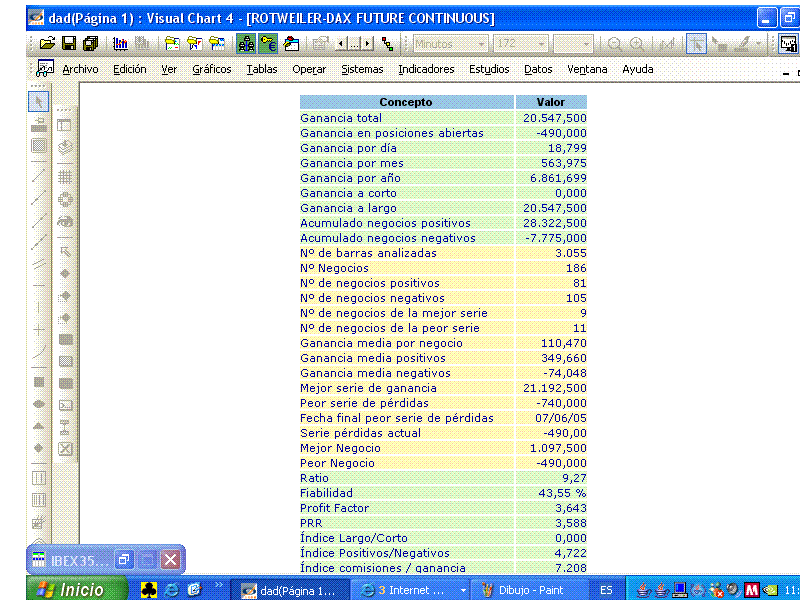
Task: Open the Estudios menu
Action: click(x=489, y=69)
